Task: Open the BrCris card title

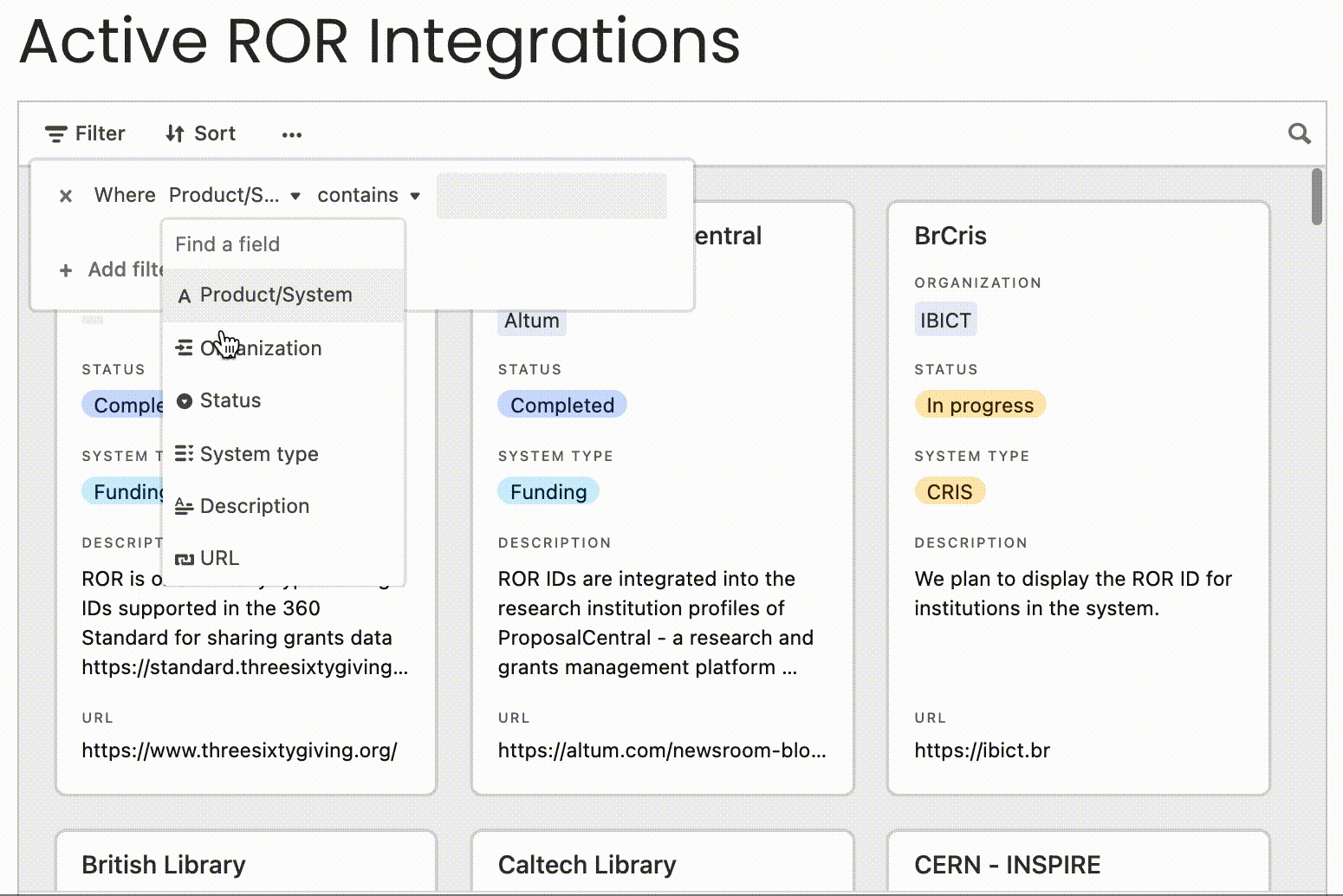Action: pyautogui.click(x=950, y=236)
